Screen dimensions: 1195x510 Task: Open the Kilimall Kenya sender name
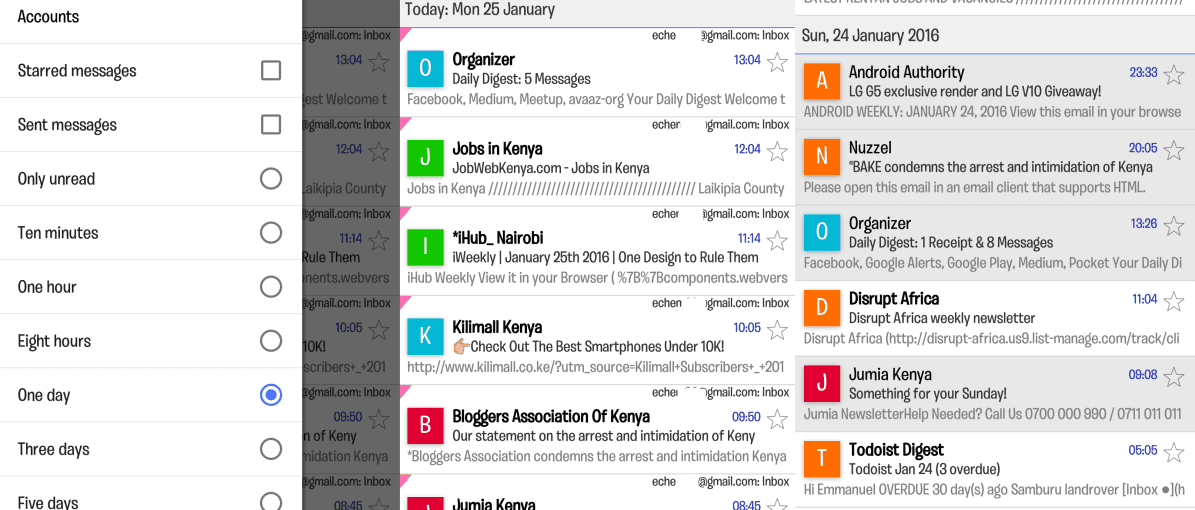(x=498, y=328)
